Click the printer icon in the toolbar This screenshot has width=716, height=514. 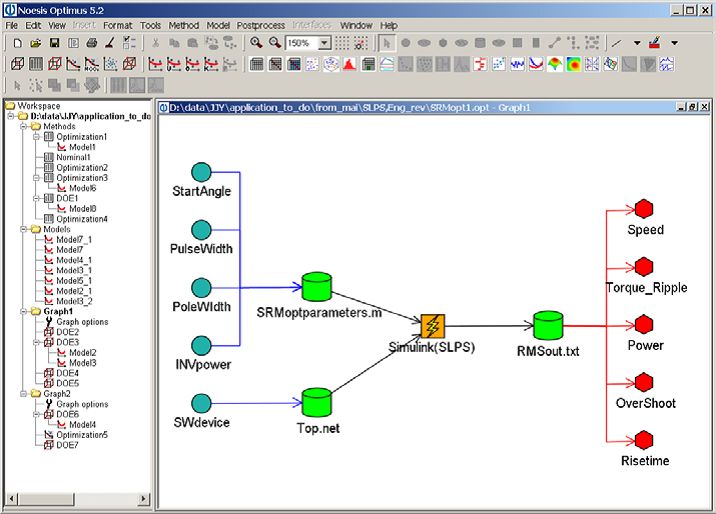92,43
